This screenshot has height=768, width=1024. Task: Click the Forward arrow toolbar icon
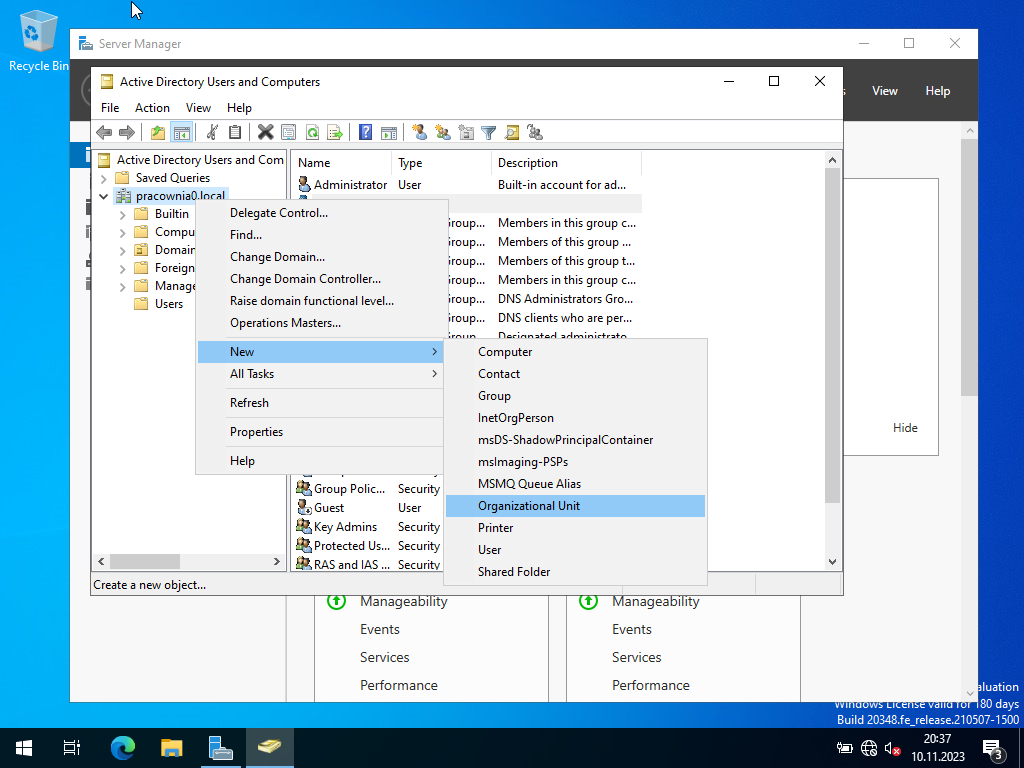[x=127, y=133]
